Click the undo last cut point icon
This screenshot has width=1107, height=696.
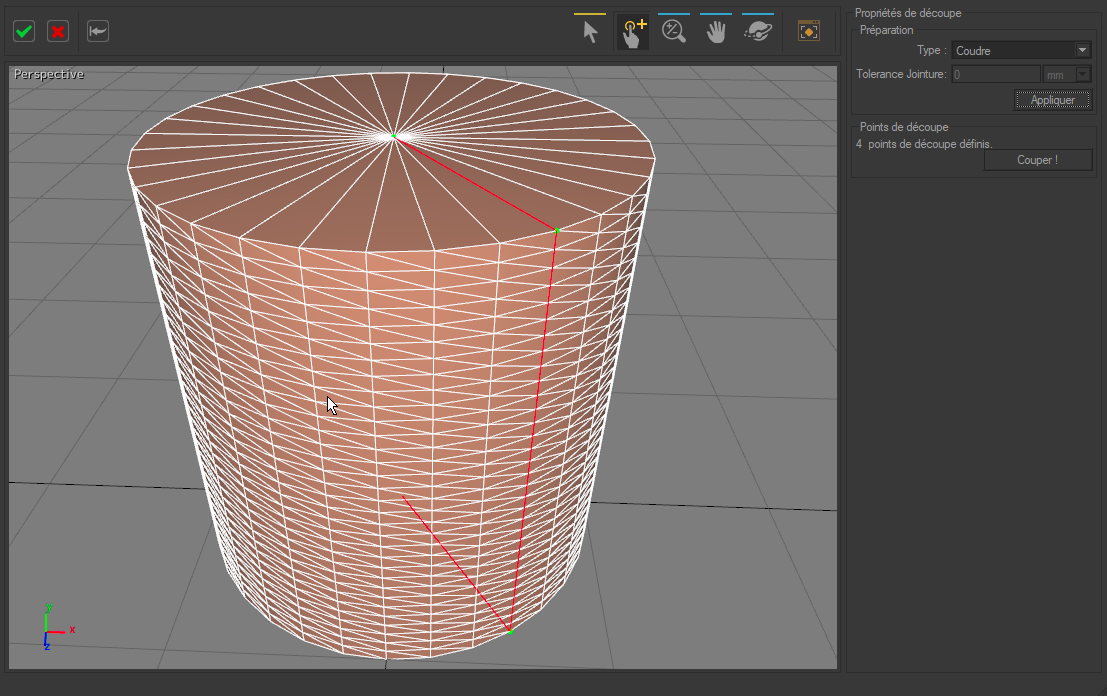click(x=98, y=31)
